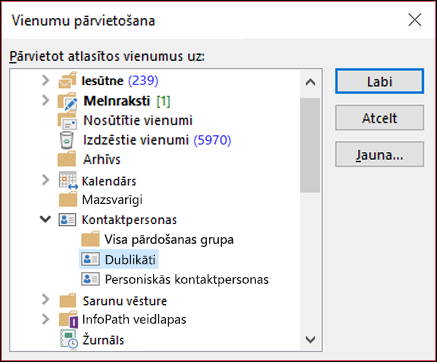Select the Dublikāti folder name
Image resolution: width=437 pixels, height=362 pixels.
pyautogui.click(x=130, y=260)
